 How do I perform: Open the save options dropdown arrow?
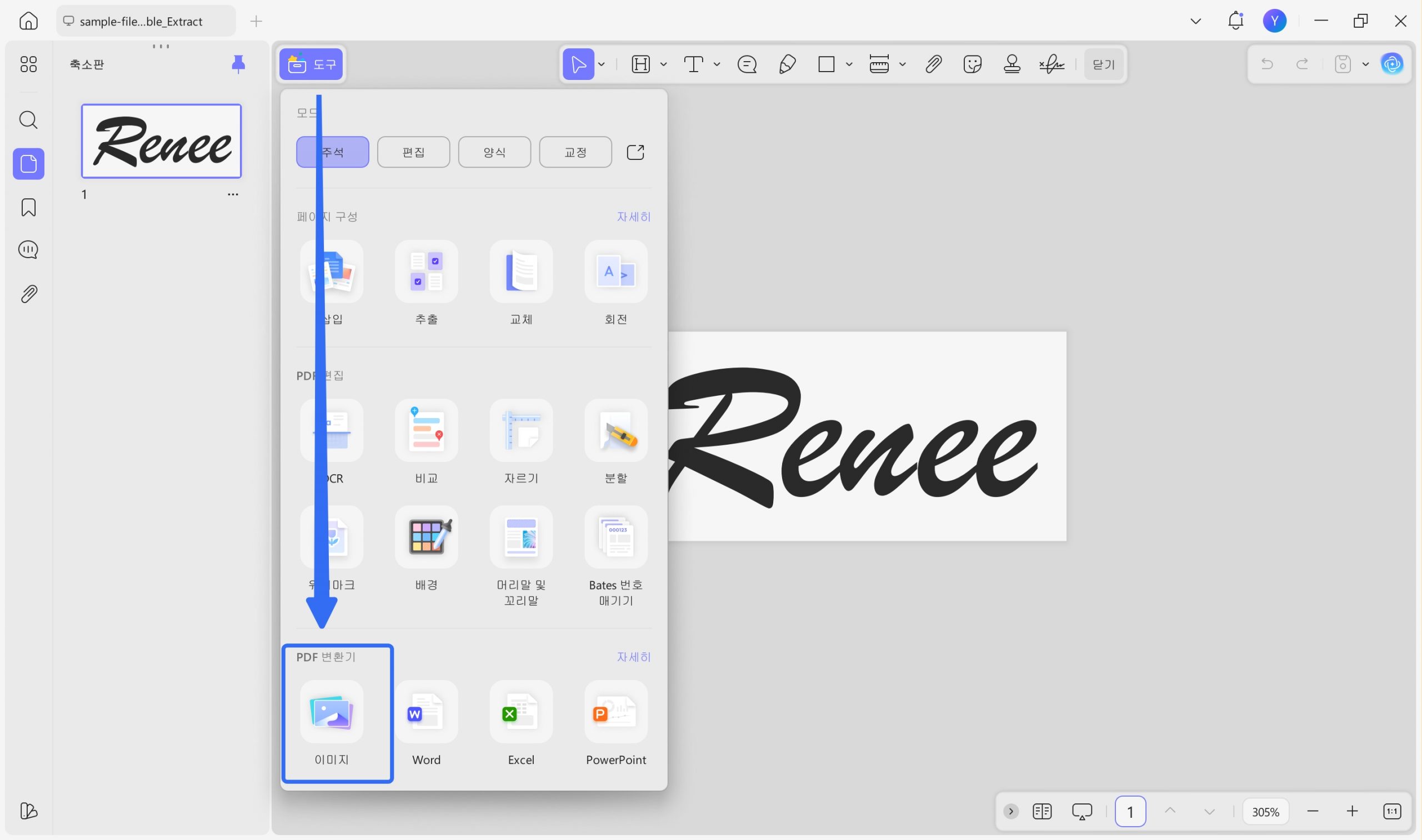click(x=1365, y=64)
